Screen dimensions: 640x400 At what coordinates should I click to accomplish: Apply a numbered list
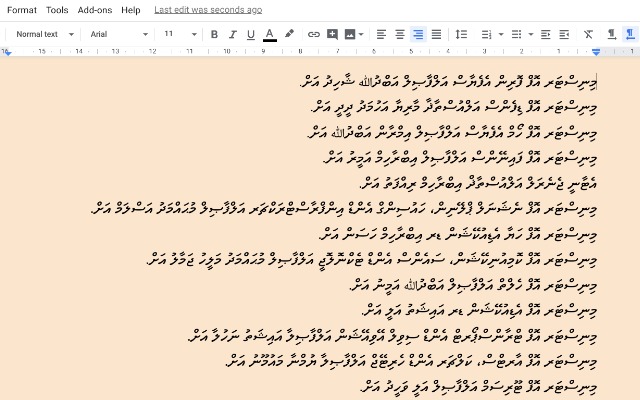[486, 34]
